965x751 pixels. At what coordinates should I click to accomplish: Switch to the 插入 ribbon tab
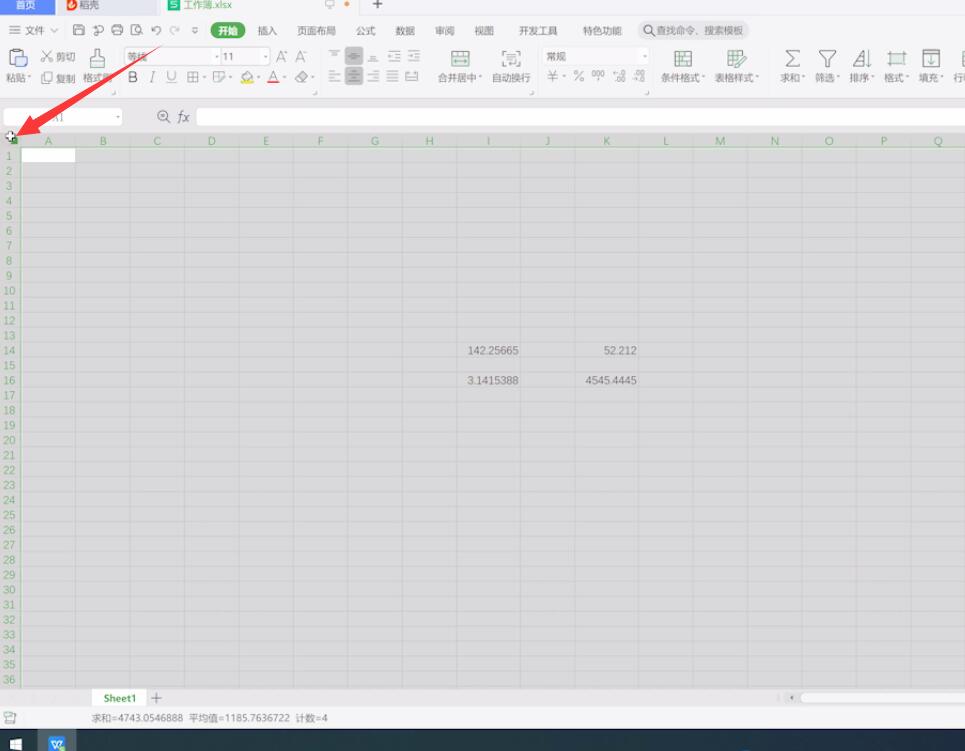pos(266,30)
